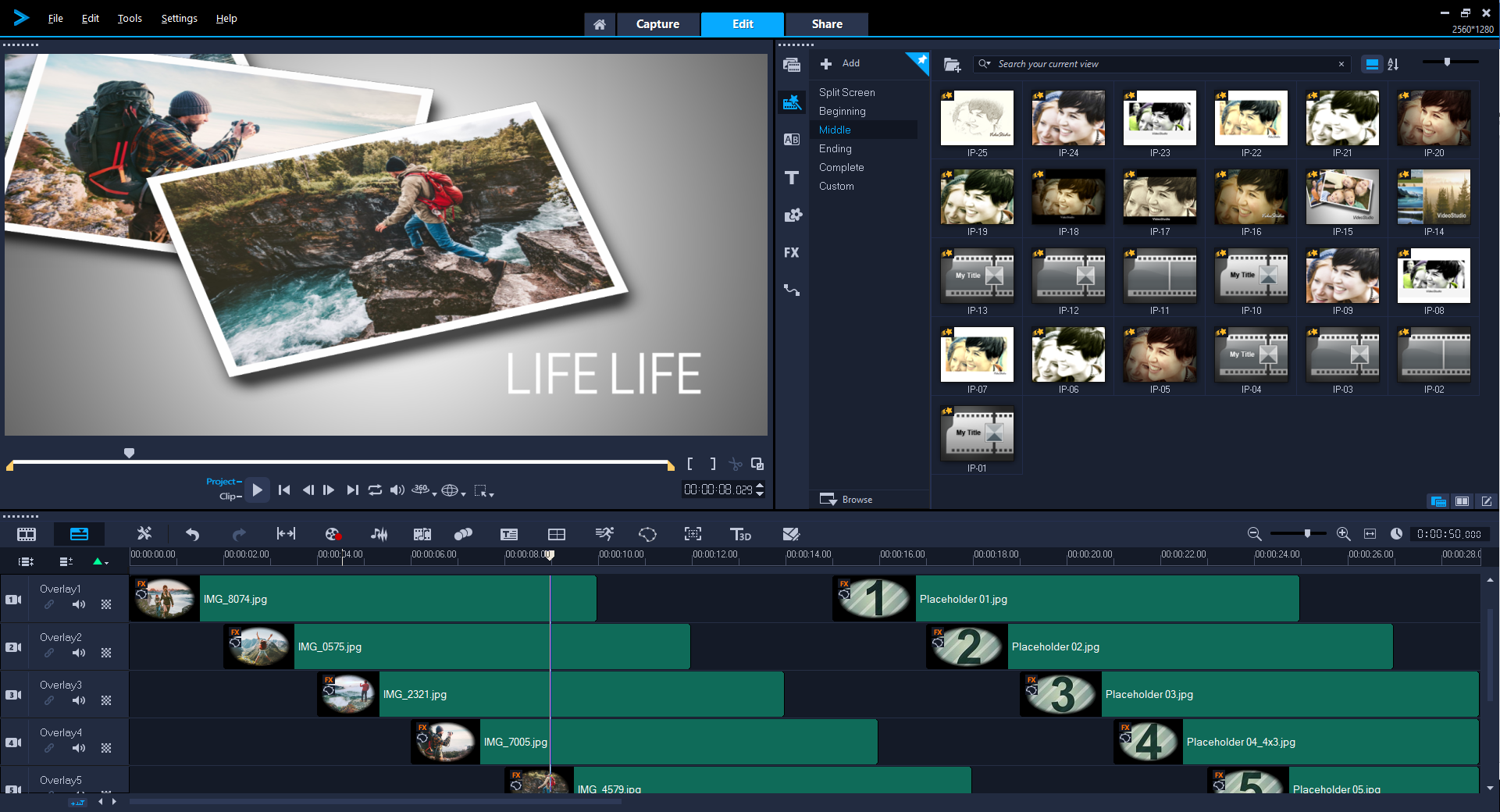Jump to the start of the project
This screenshot has width=1500, height=812.
[284, 490]
